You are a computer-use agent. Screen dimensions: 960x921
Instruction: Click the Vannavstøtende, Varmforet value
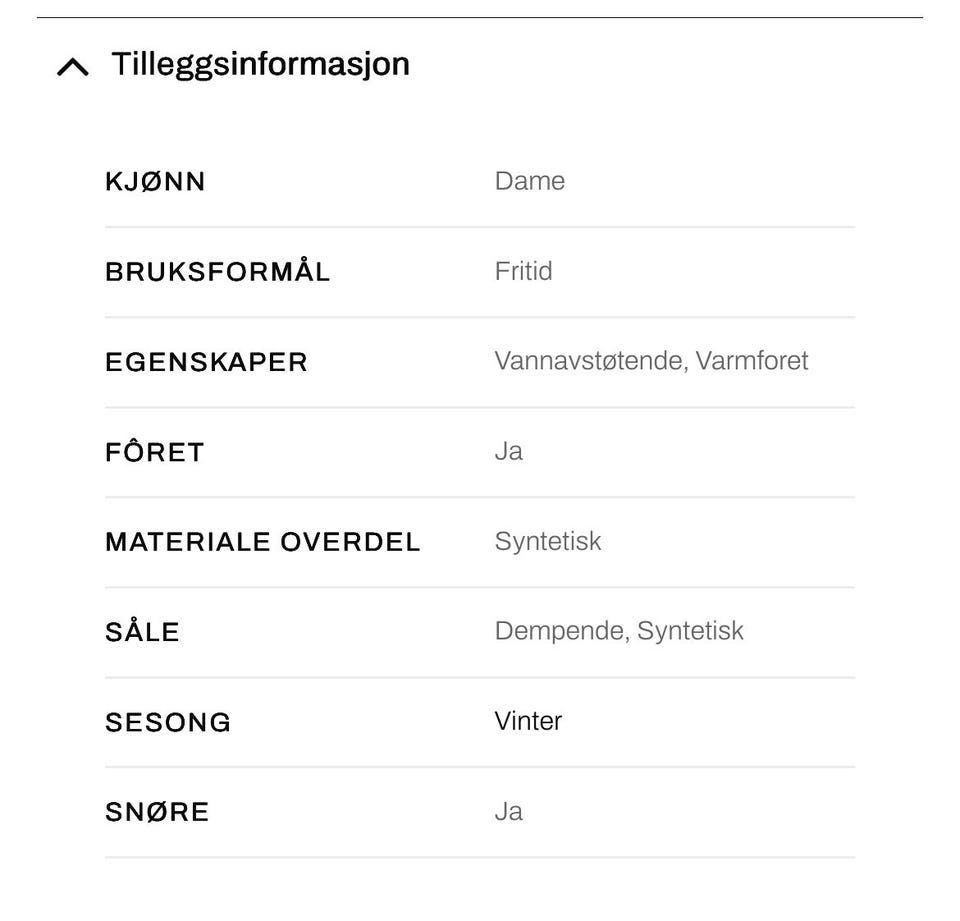click(x=651, y=361)
